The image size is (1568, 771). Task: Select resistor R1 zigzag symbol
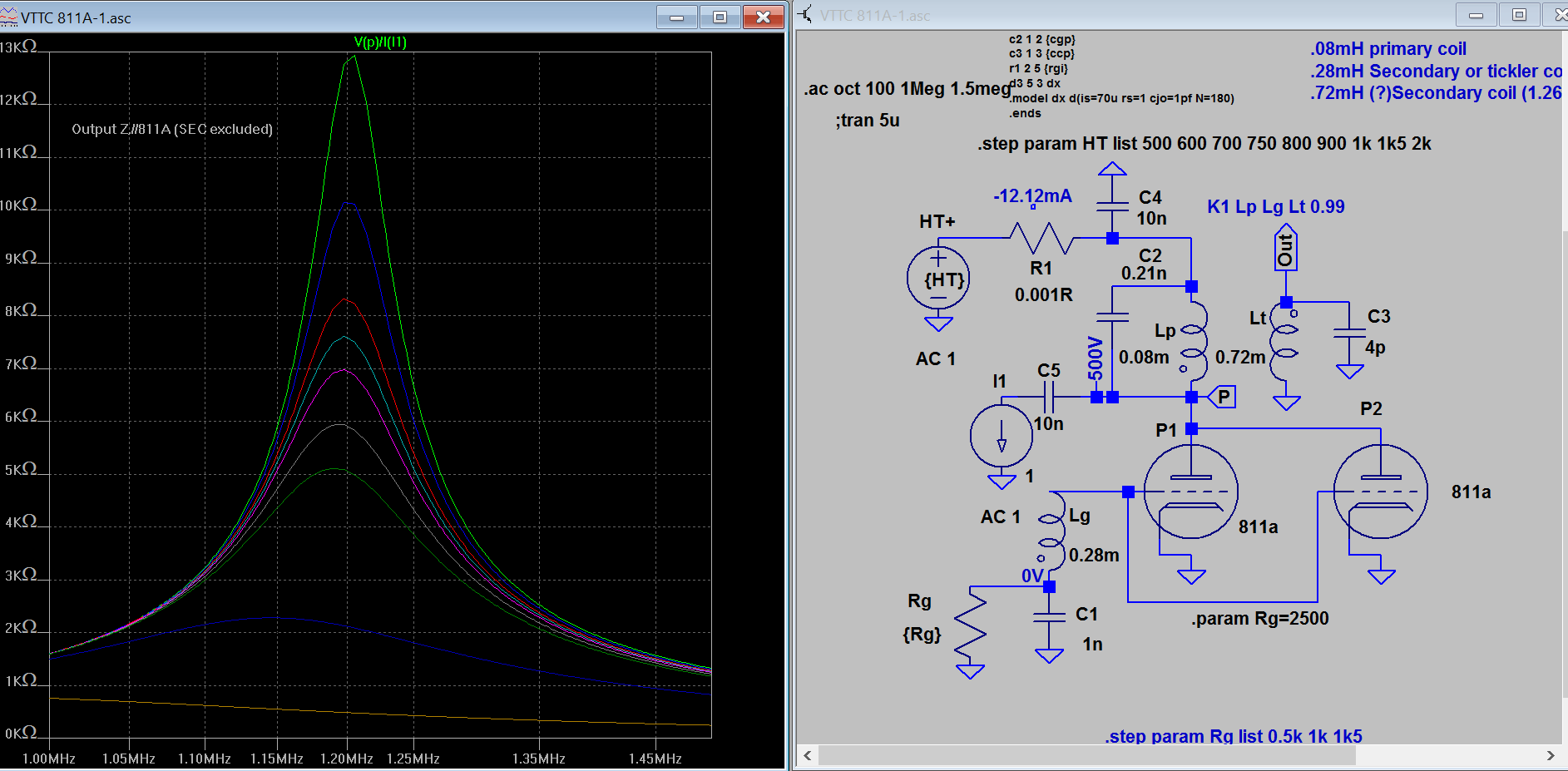click(1041, 239)
